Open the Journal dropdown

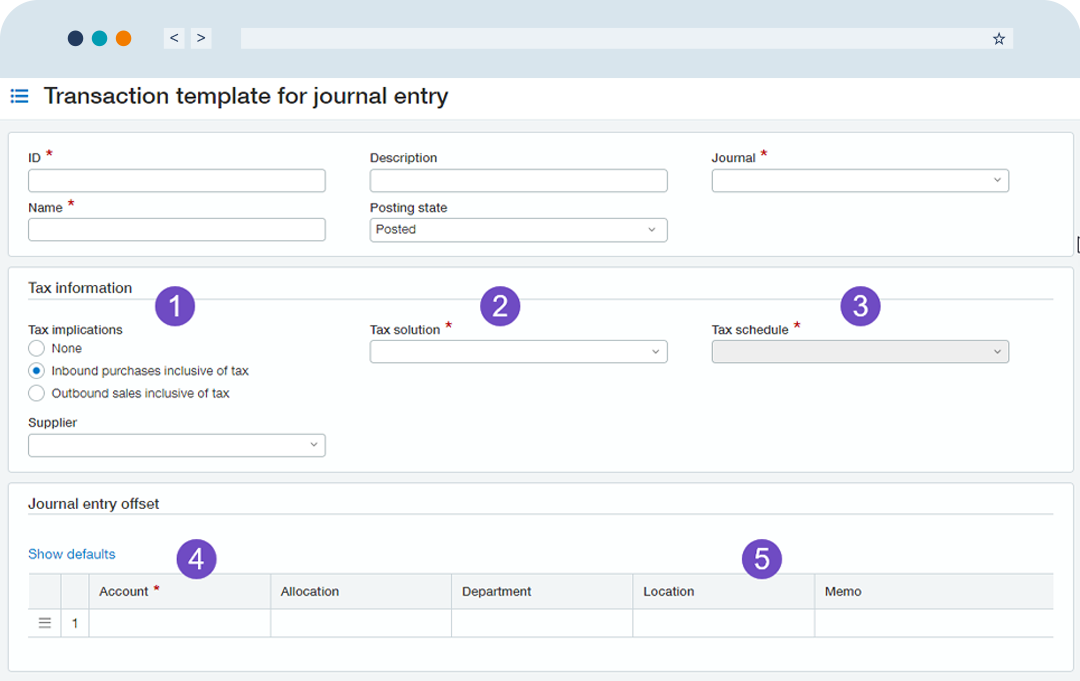click(860, 181)
